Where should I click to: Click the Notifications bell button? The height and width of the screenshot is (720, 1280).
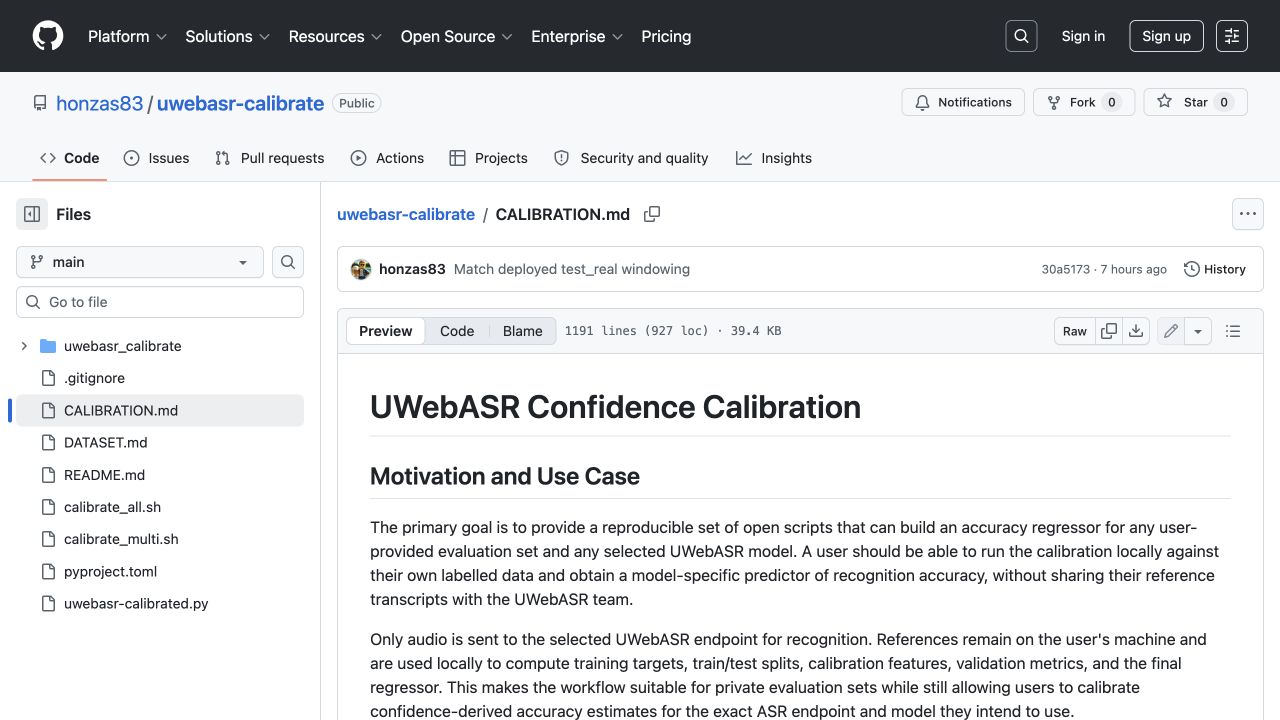click(964, 102)
